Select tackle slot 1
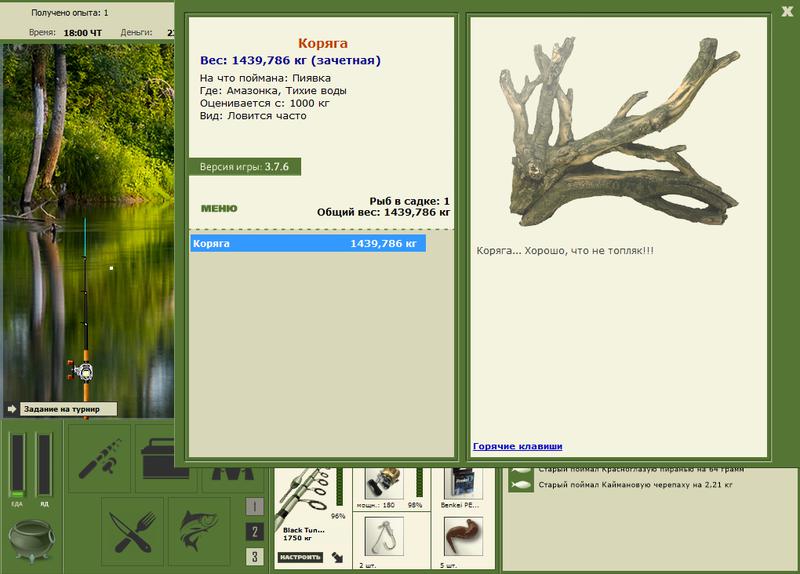The height and width of the screenshot is (574, 800). coord(255,507)
